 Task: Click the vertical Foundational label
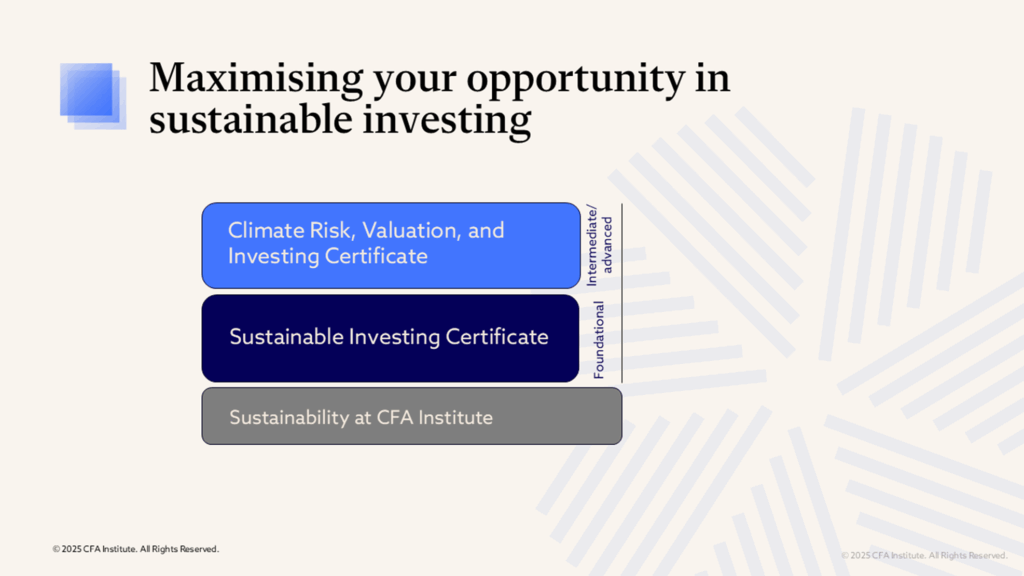pyautogui.click(x=600, y=338)
